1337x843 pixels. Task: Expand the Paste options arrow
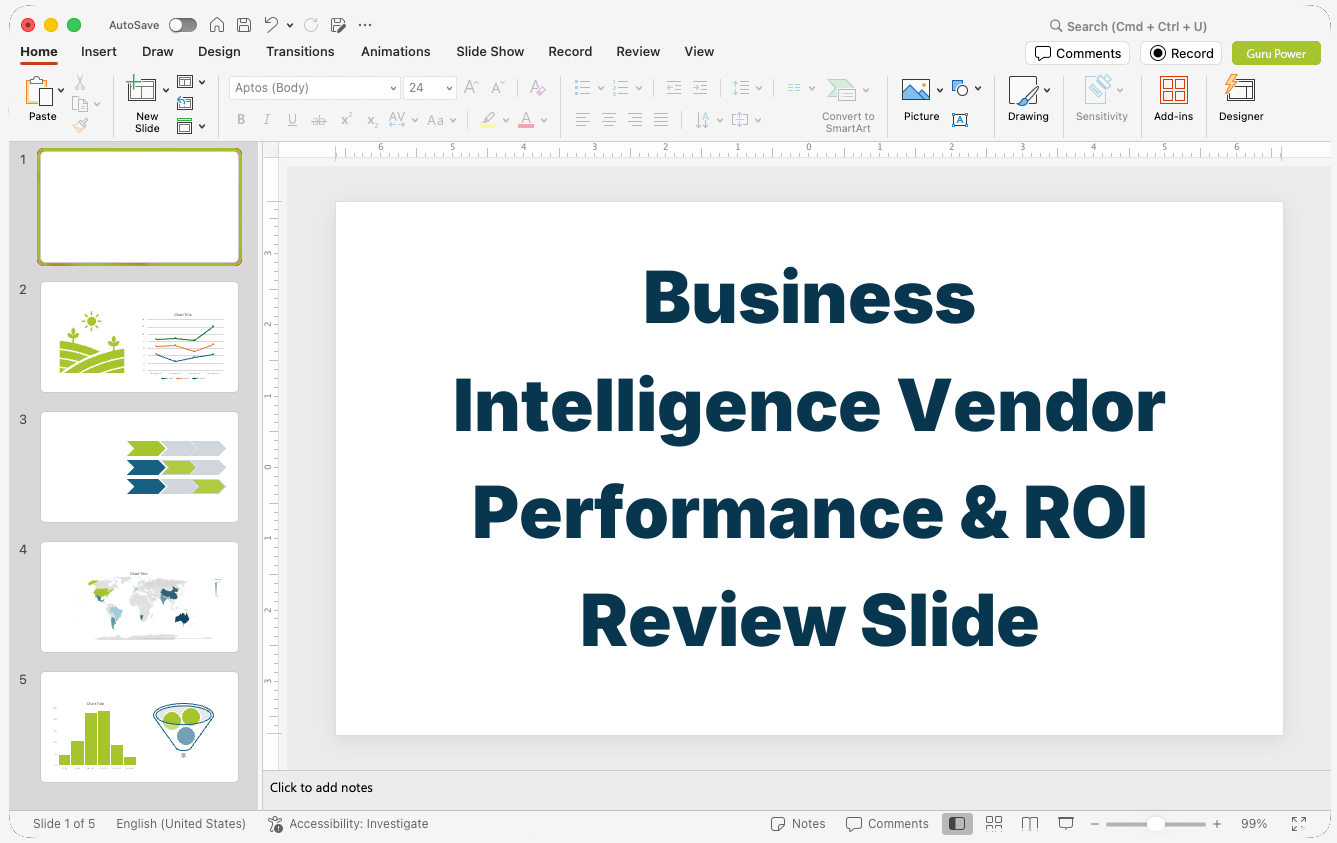pos(62,91)
